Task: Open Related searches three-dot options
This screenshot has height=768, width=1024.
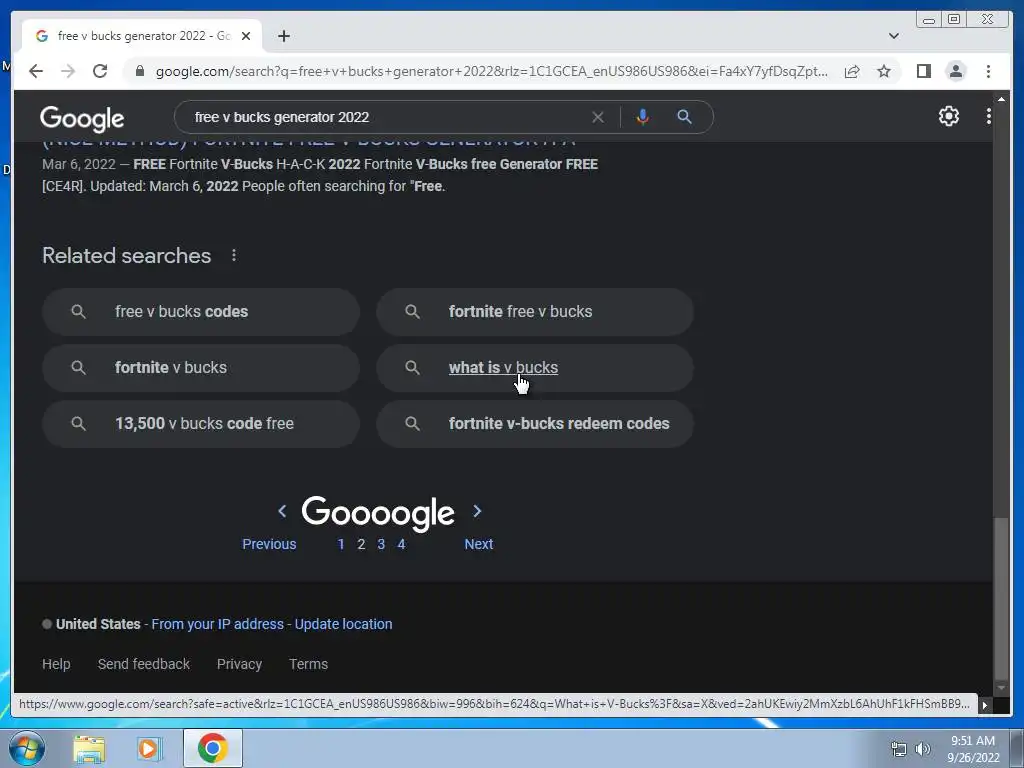Action: pos(234,255)
